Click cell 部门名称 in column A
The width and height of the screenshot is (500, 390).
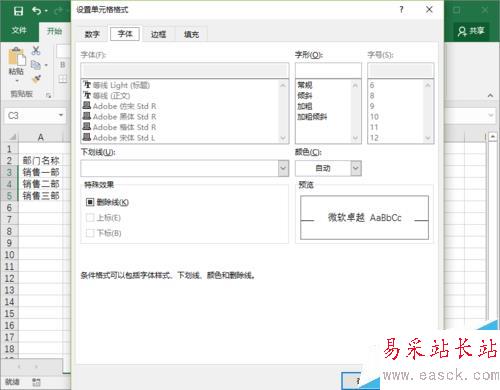coord(41,160)
